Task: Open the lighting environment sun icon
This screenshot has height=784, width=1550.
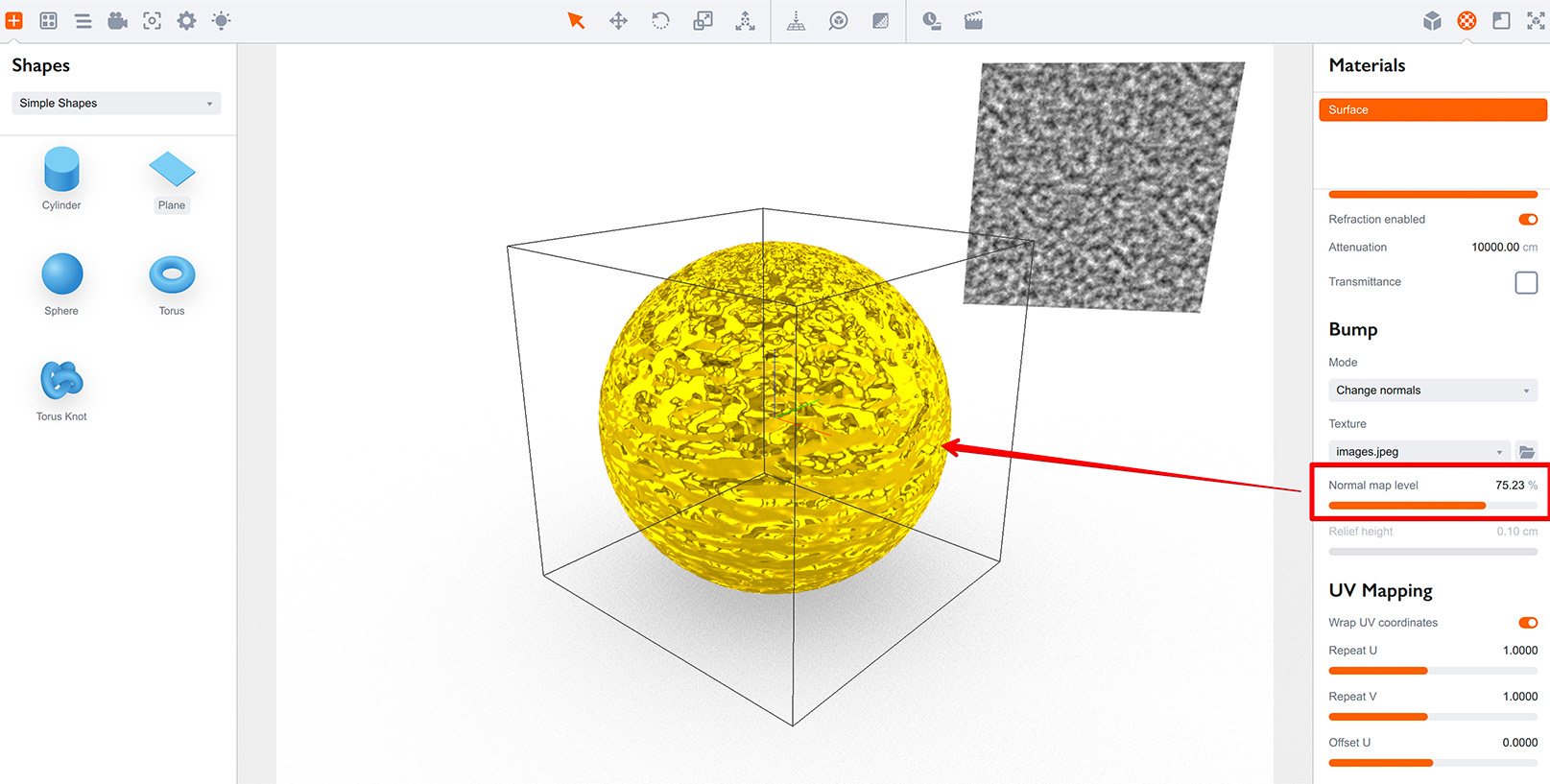Action: point(221,20)
